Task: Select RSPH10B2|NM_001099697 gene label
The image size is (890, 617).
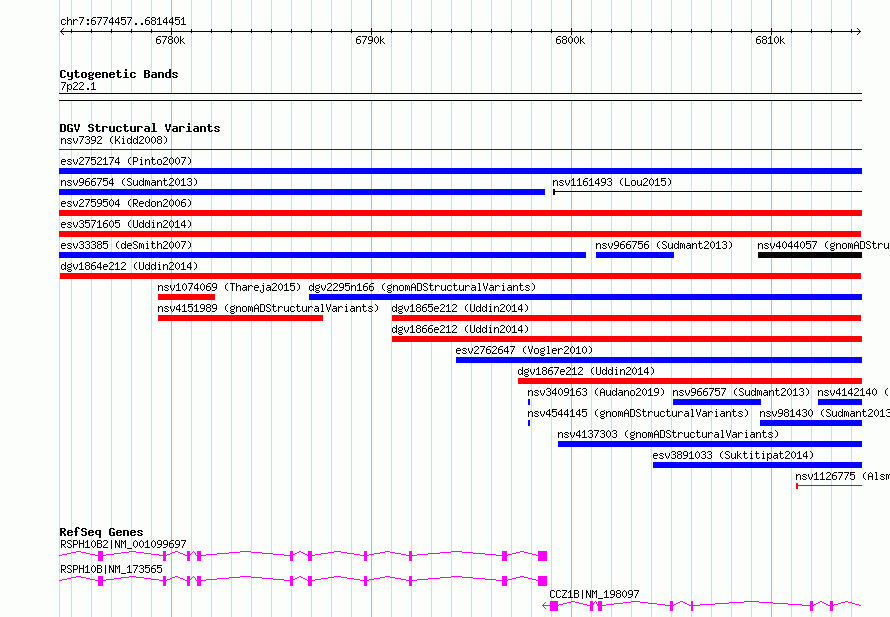Action: click(123, 544)
